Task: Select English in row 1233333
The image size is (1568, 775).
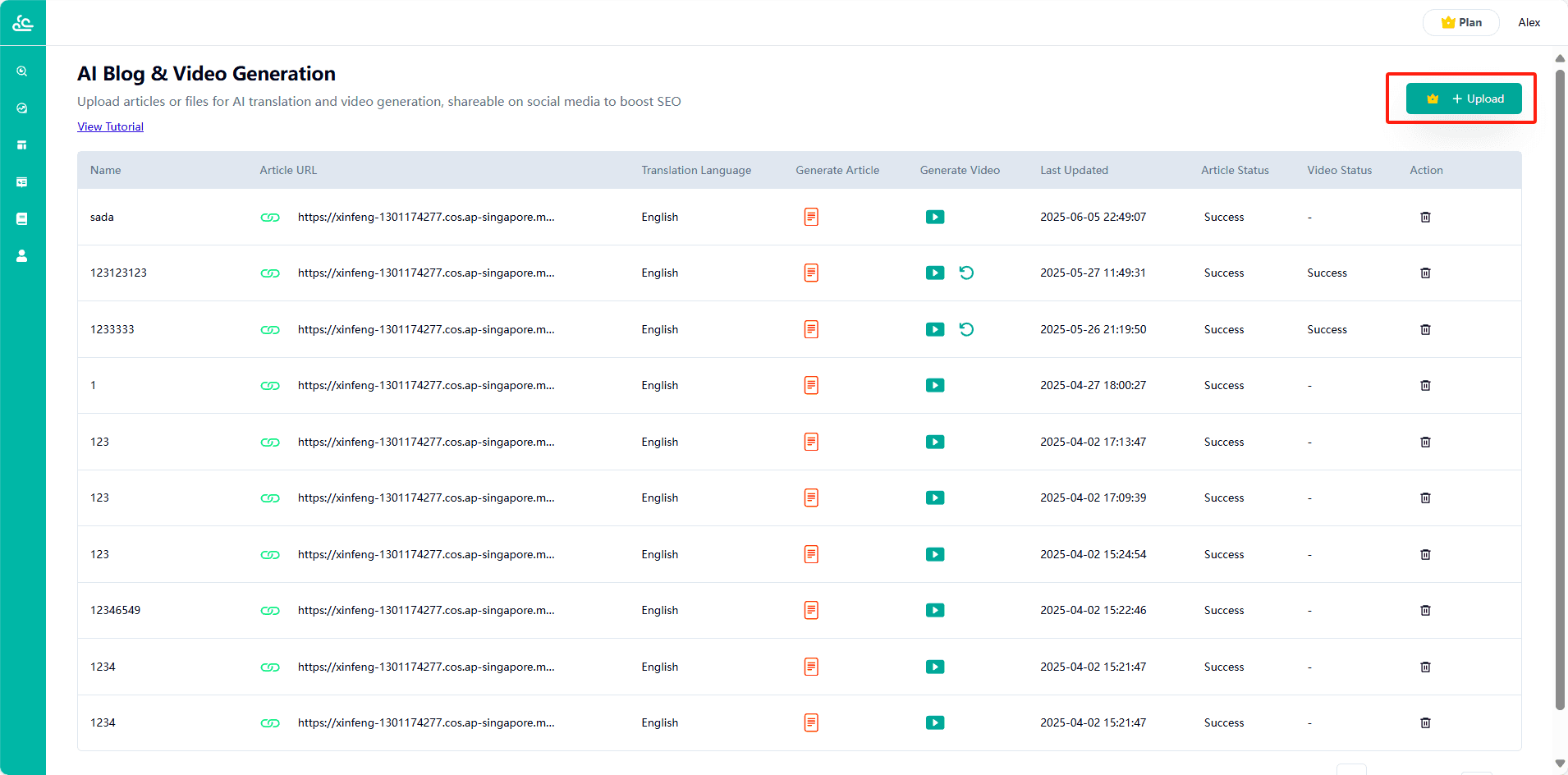Action: (659, 329)
